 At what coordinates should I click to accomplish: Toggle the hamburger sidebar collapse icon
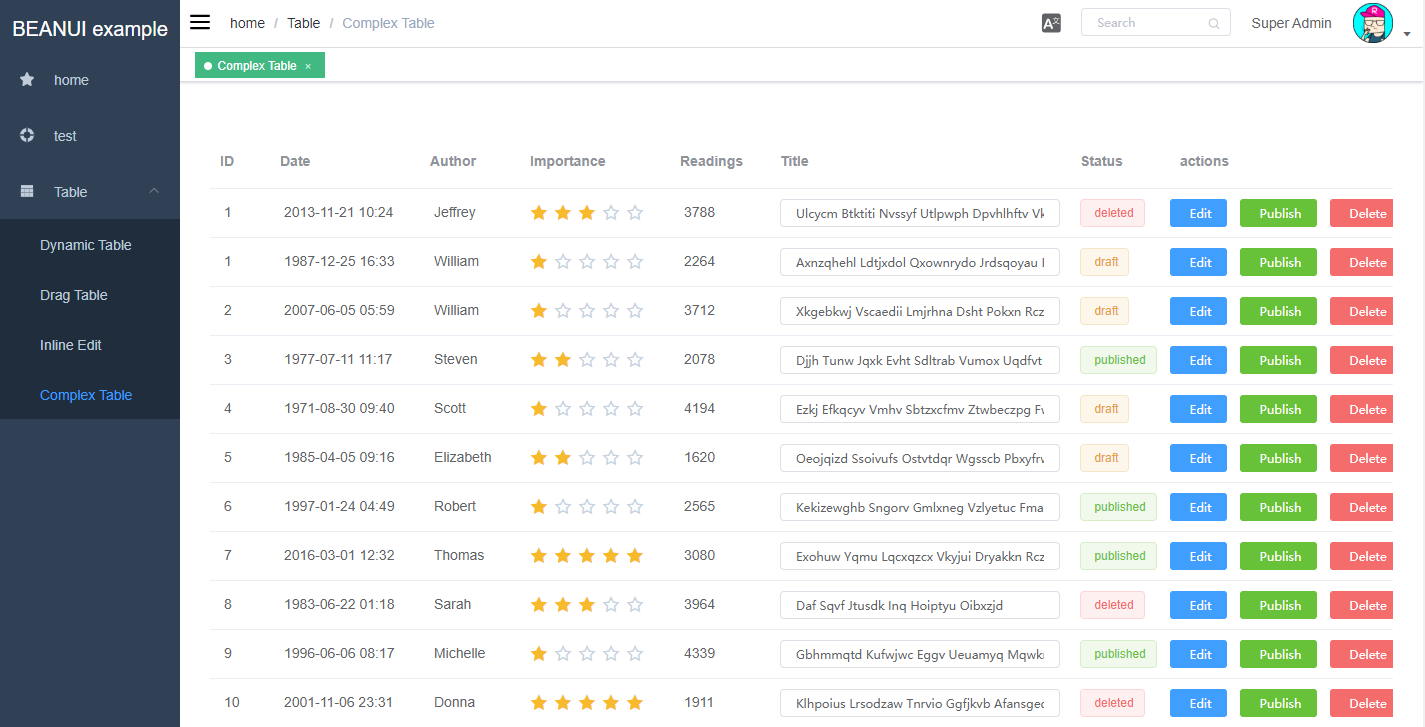tap(200, 23)
